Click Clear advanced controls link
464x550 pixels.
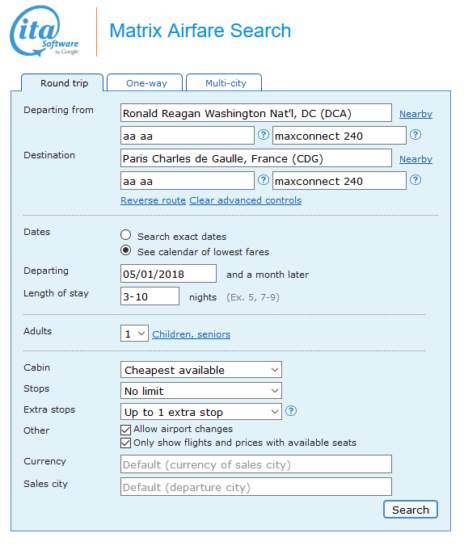click(x=246, y=200)
